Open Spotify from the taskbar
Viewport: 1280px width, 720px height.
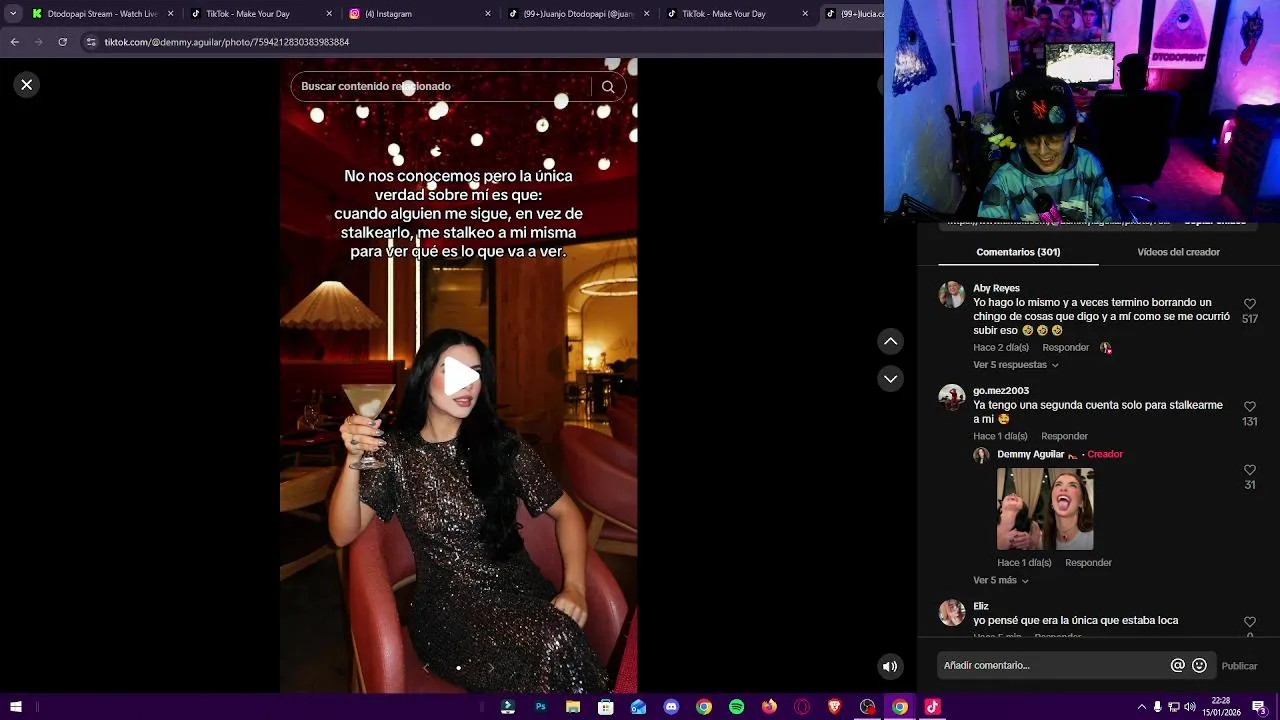click(736, 707)
